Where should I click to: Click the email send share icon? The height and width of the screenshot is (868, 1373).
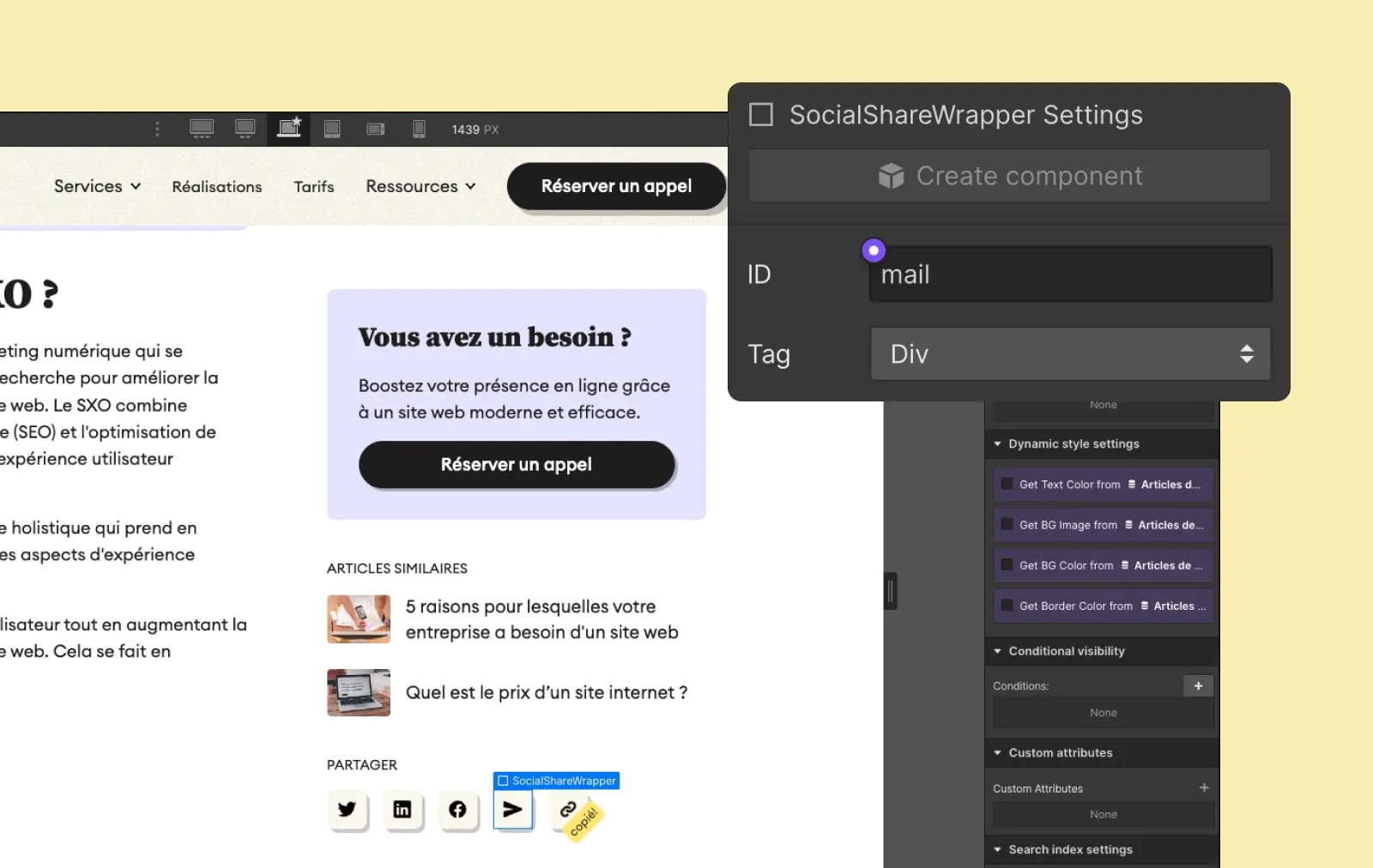click(x=512, y=809)
